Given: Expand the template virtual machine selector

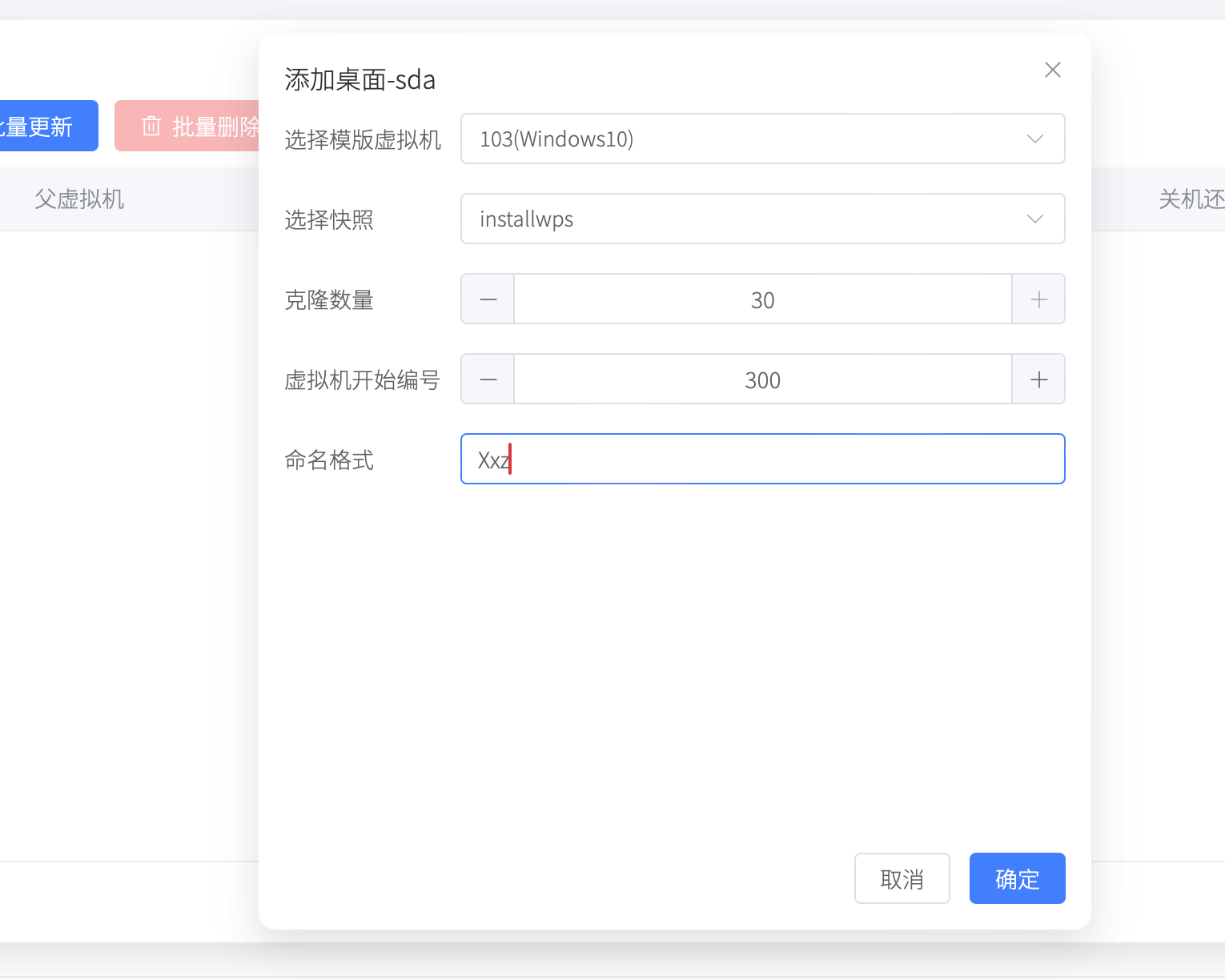Looking at the screenshot, I should point(762,139).
